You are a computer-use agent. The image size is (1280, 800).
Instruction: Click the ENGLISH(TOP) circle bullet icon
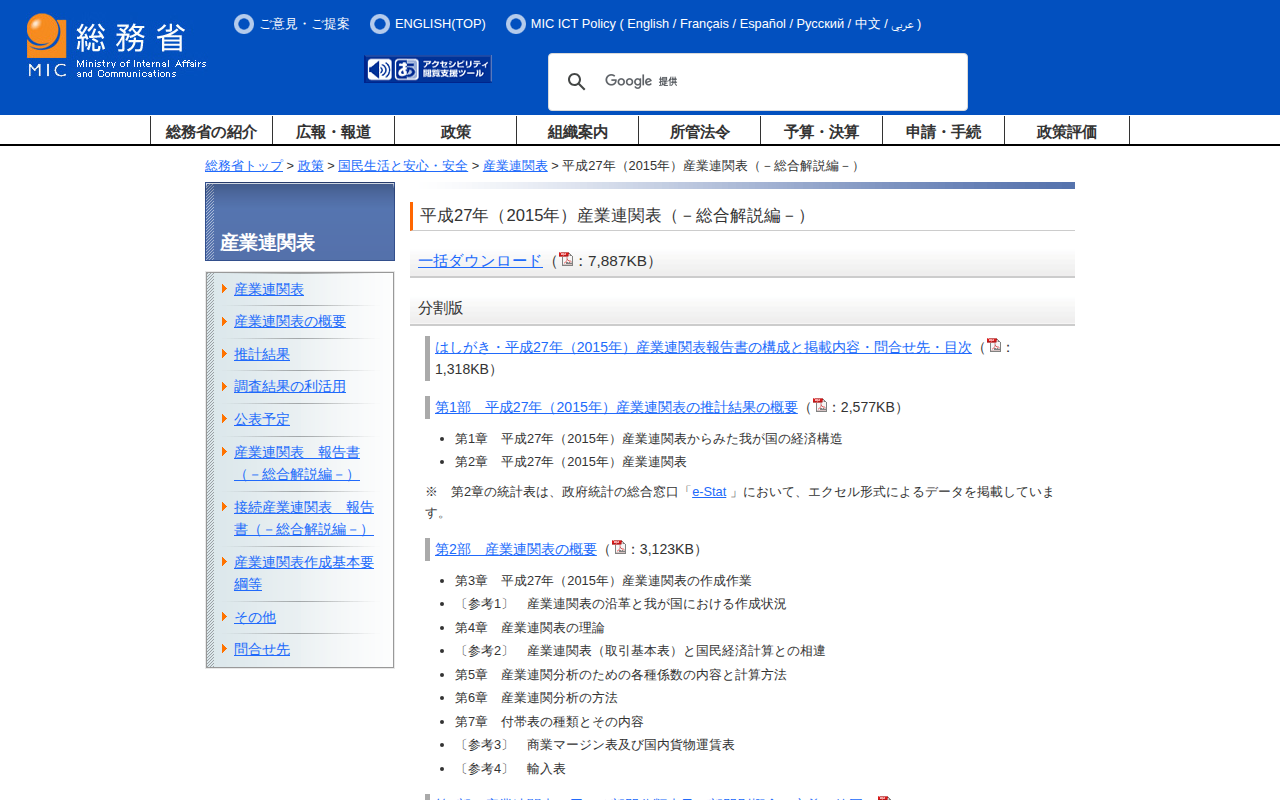coord(380,24)
